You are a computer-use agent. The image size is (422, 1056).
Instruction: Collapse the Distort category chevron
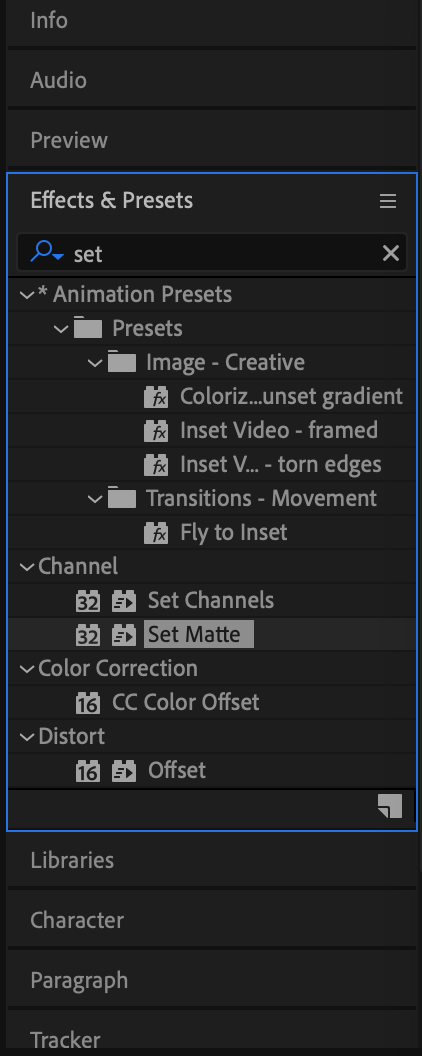pyautogui.click(x=27, y=737)
